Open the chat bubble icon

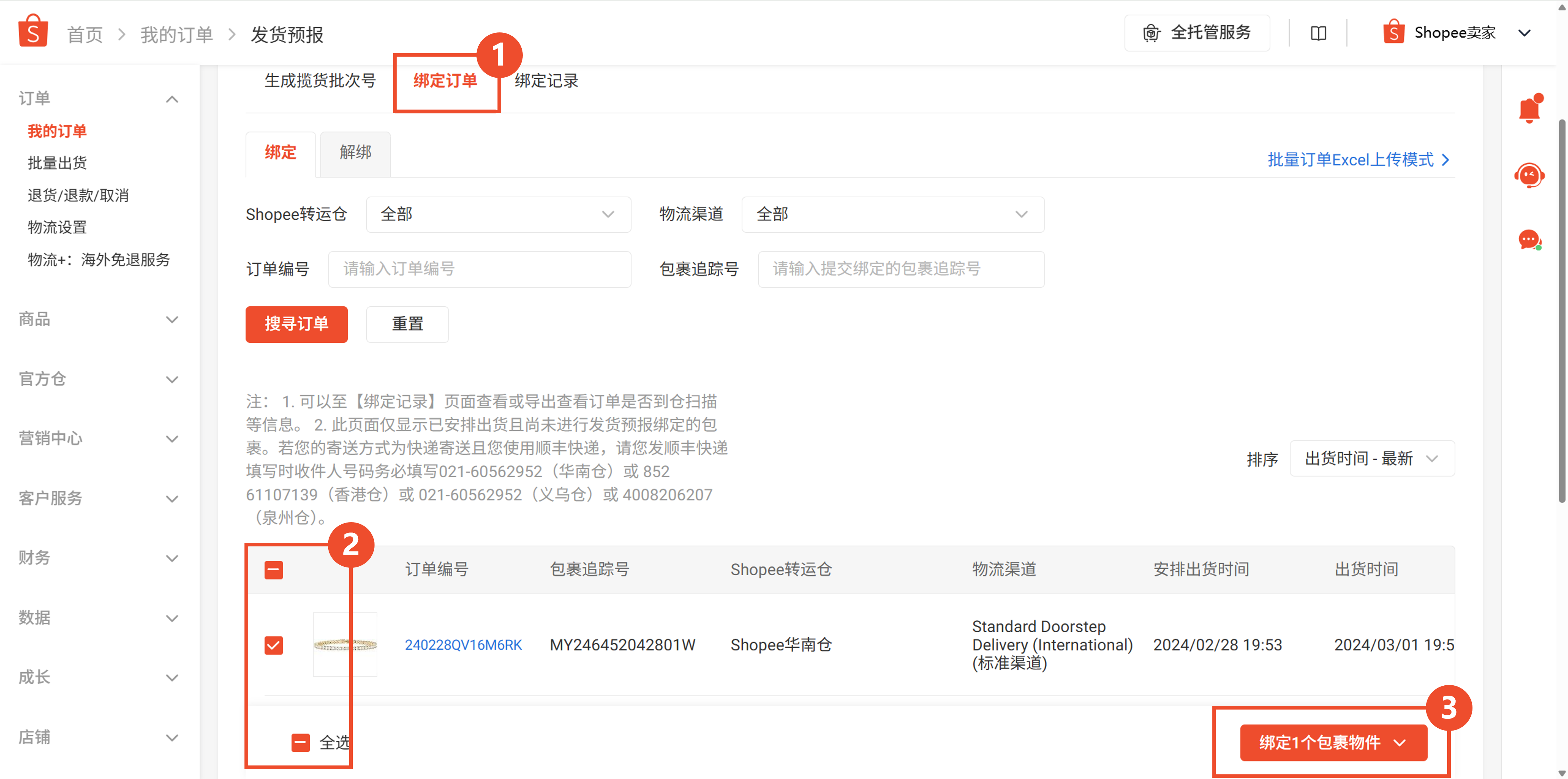click(1529, 240)
